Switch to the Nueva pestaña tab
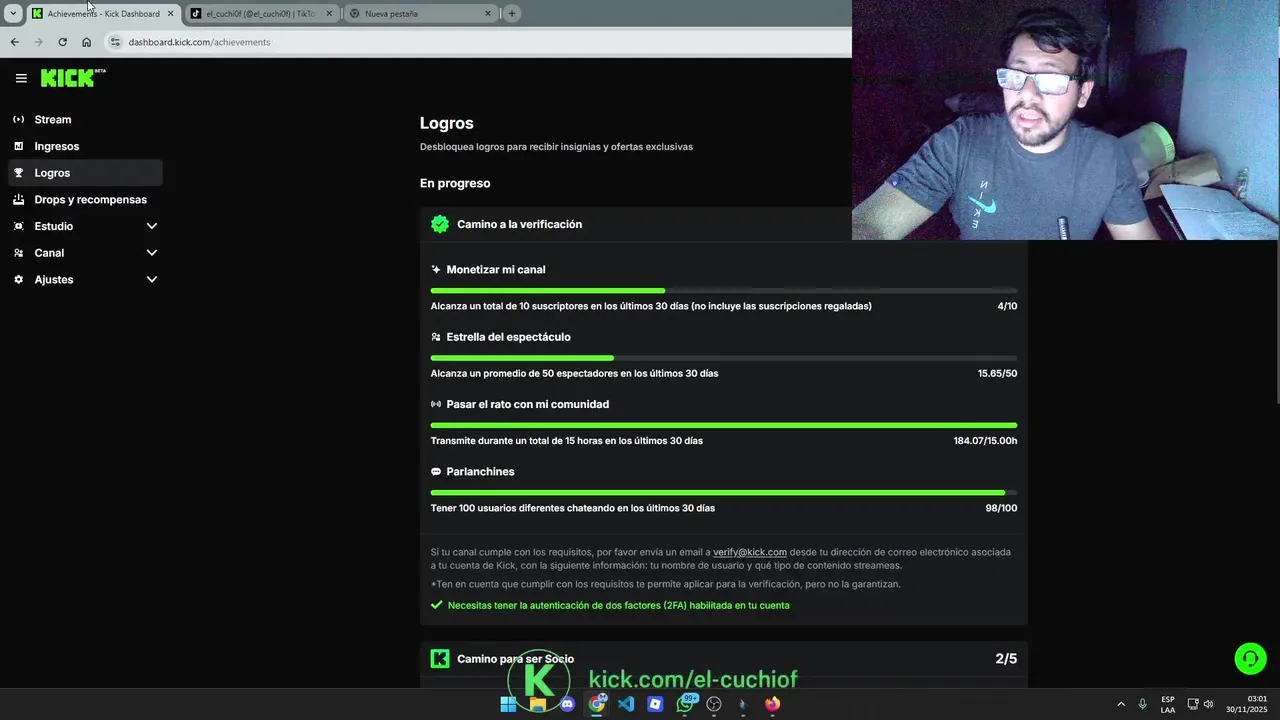Viewport: 1280px width, 720px height. 420,13
